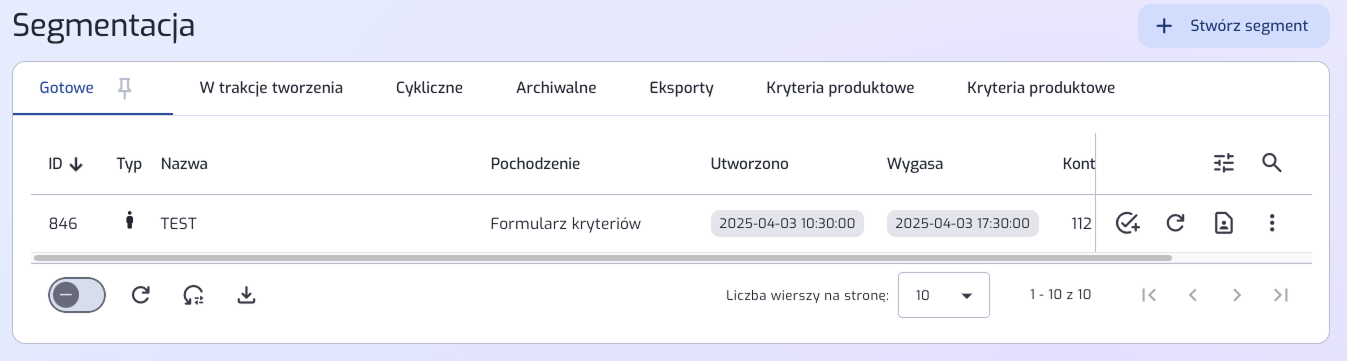Click the pin icon beside Gotowe tab
This screenshot has height=361, width=1347.
coord(125,88)
